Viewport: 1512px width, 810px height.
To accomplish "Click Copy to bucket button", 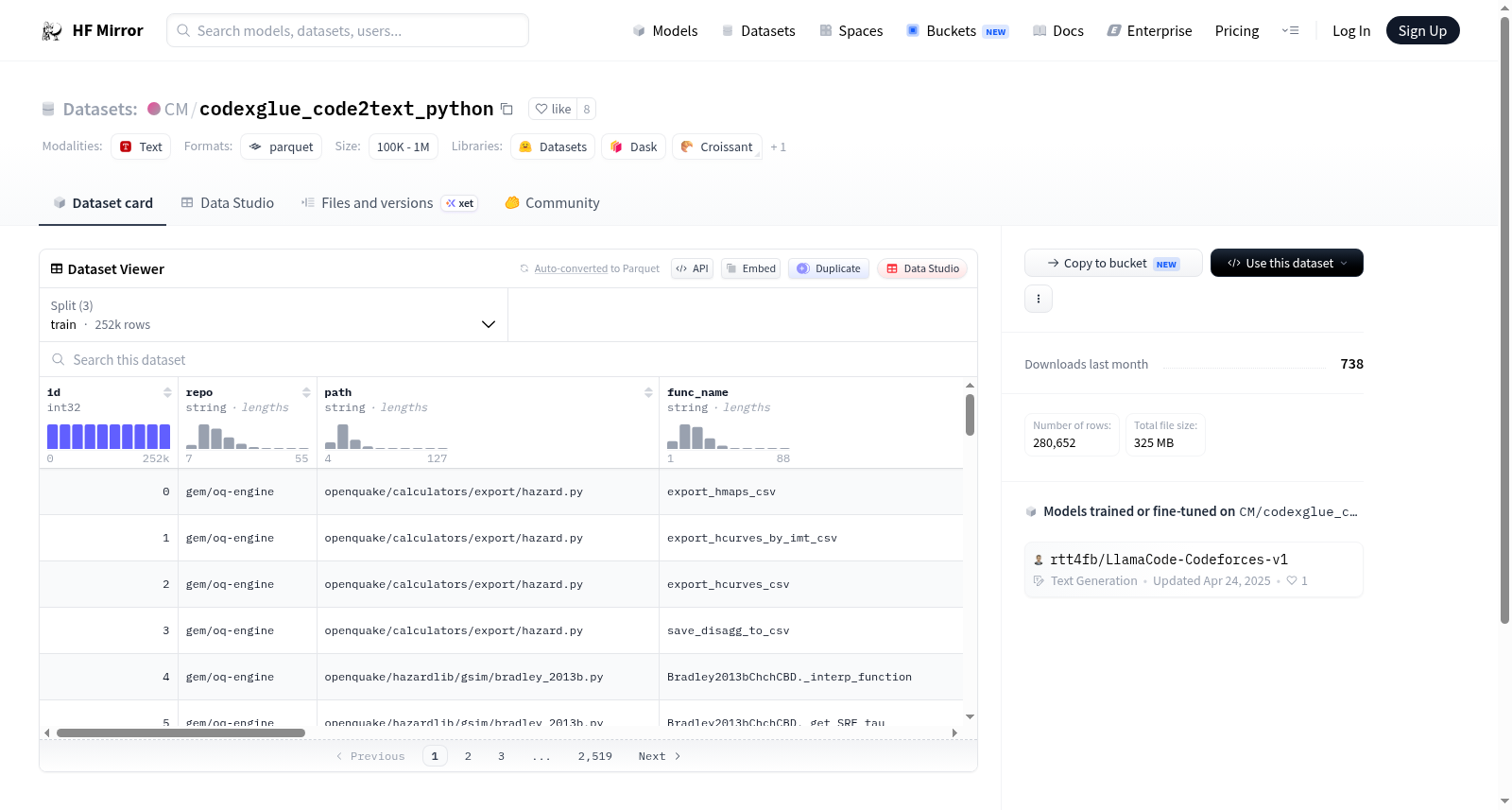I will pos(1112,263).
